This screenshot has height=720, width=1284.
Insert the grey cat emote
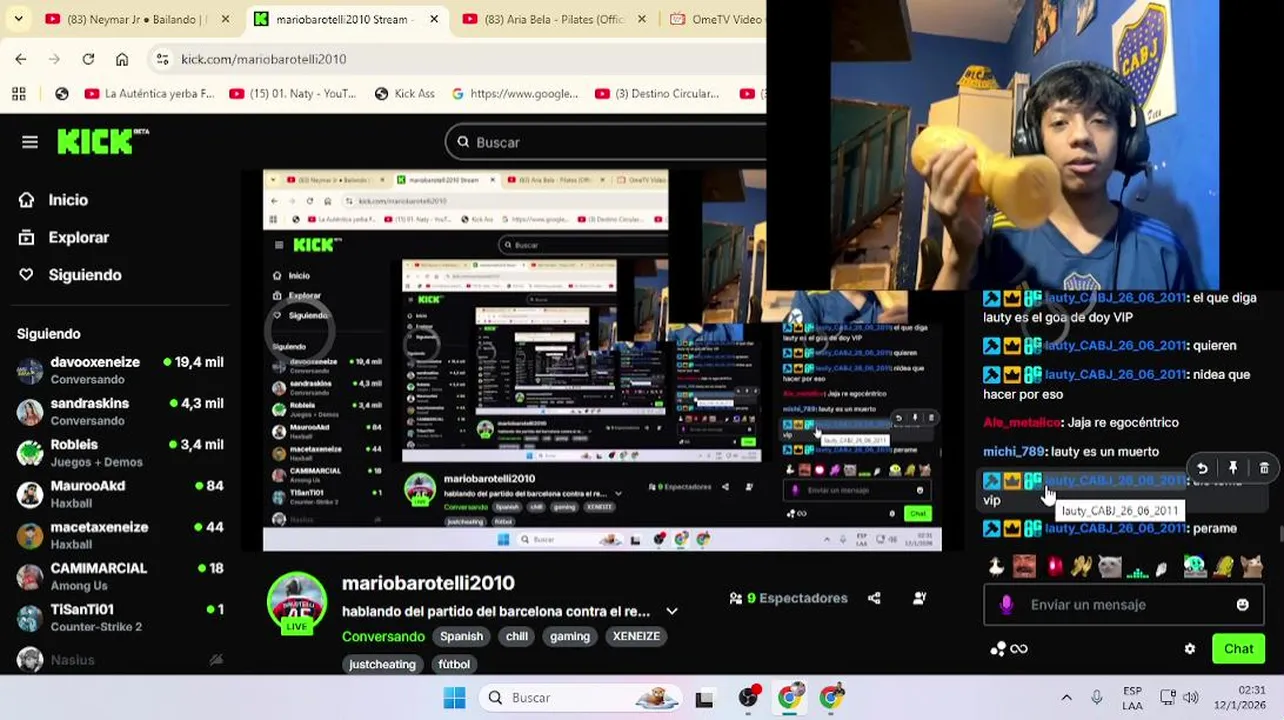pyautogui.click(x=1109, y=567)
